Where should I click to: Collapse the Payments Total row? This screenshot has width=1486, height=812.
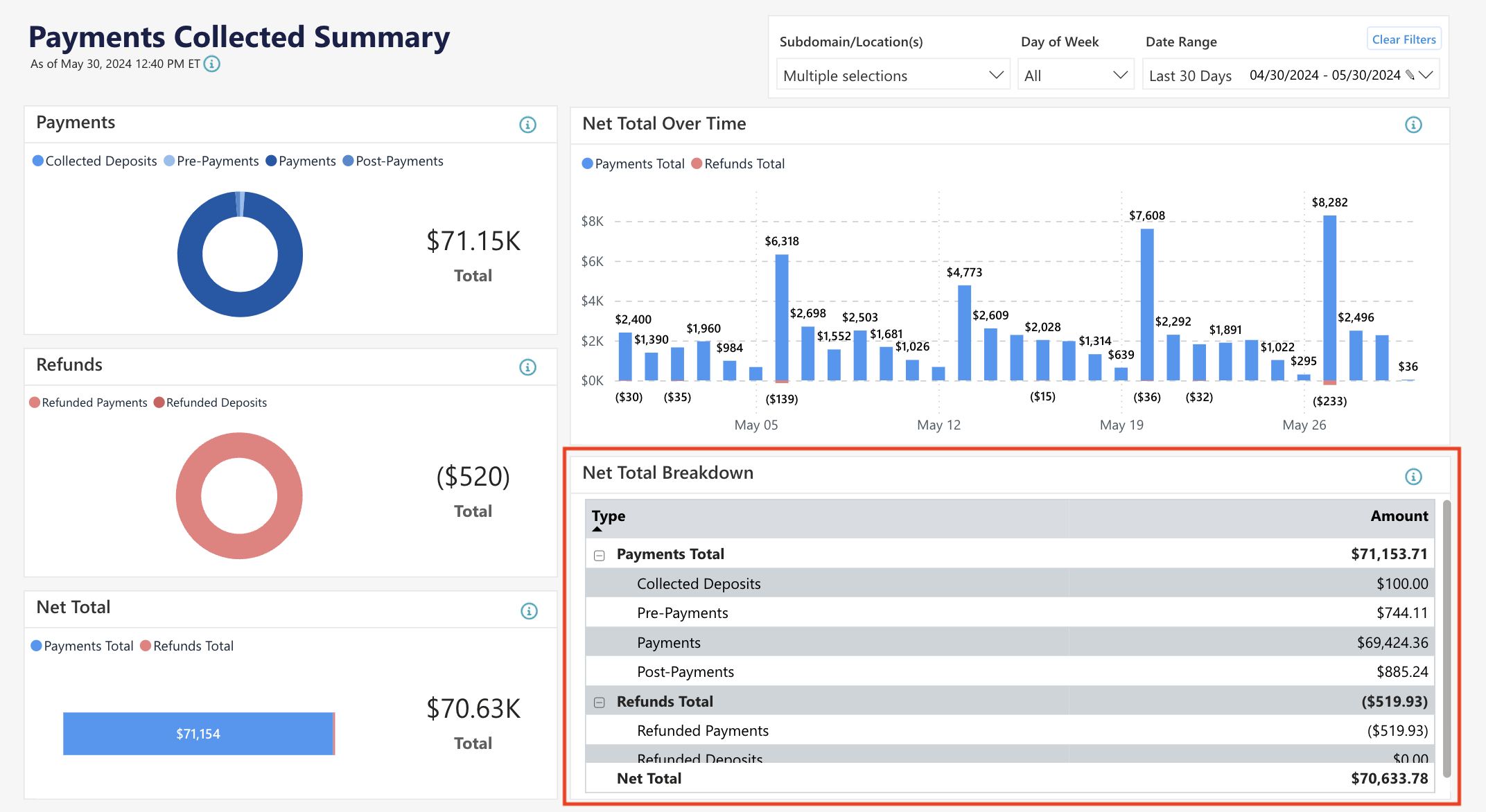[599, 554]
